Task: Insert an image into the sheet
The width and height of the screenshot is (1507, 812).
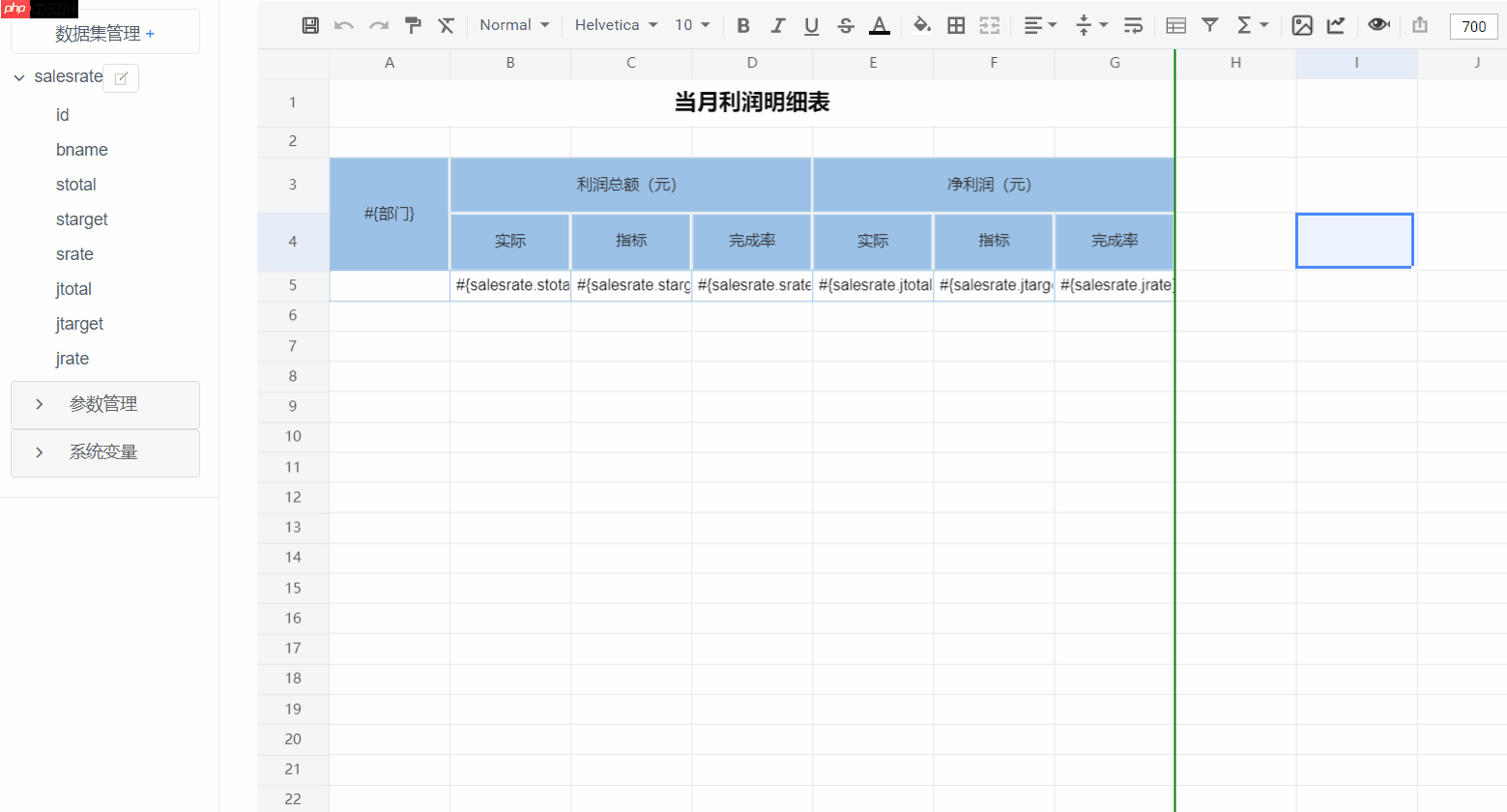Action: click(1302, 25)
